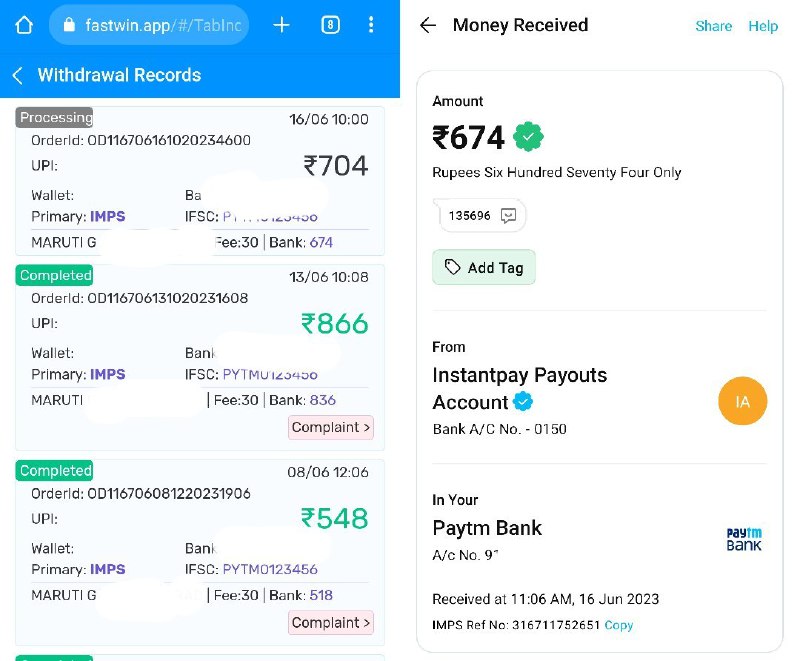Click the Add Tag button

coord(484,267)
